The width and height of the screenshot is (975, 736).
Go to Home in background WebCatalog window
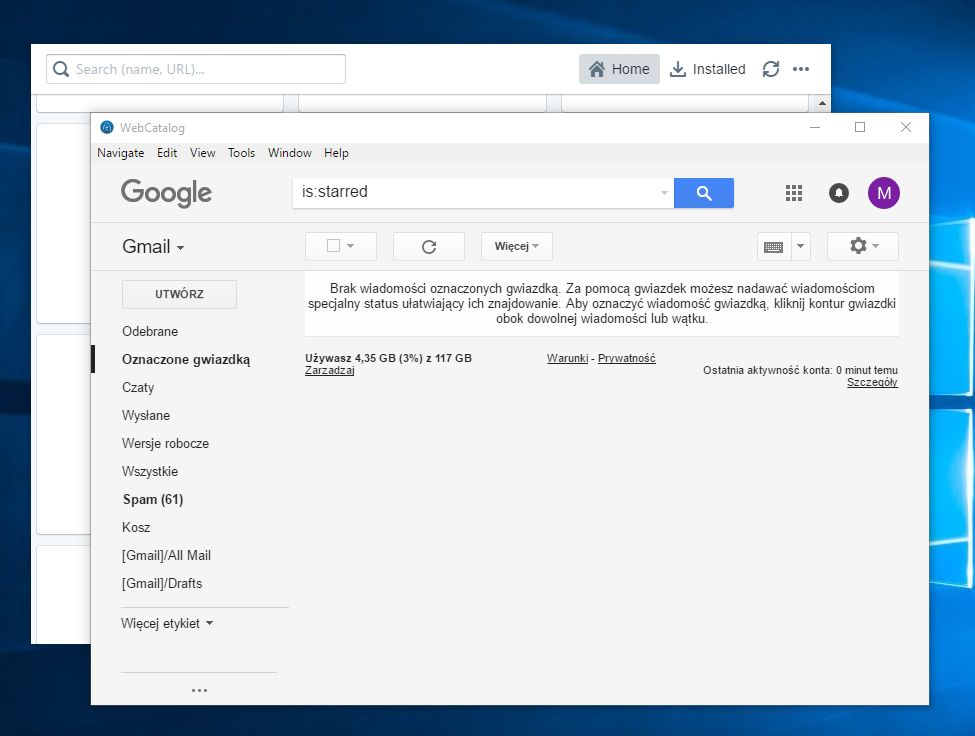(x=619, y=69)
